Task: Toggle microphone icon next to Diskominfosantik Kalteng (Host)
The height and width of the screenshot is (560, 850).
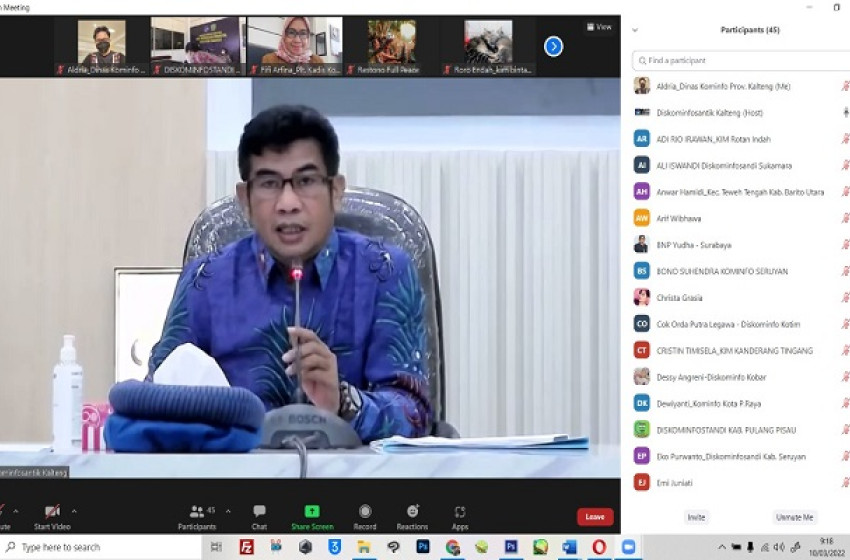Action: click(x=845, y=112)
